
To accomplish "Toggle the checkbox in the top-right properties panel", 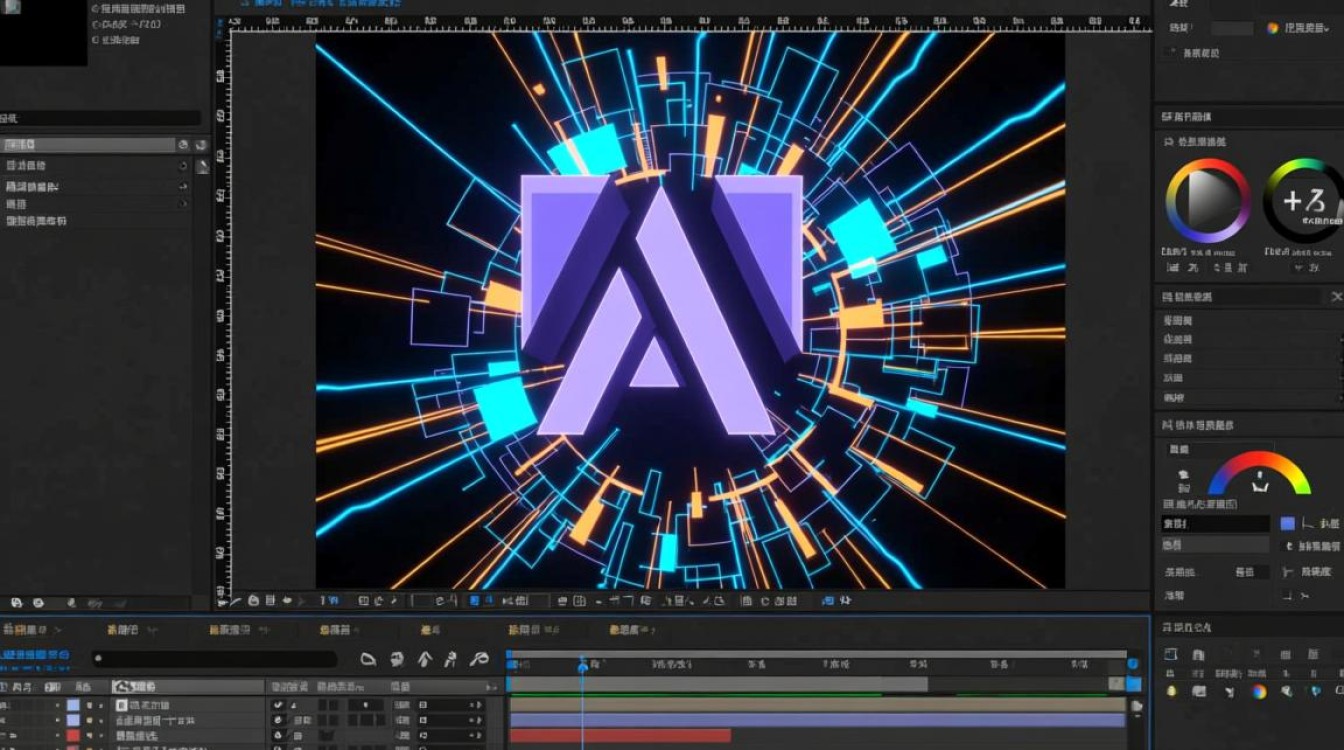I will pyautogui.click(x=1171, y=53).
